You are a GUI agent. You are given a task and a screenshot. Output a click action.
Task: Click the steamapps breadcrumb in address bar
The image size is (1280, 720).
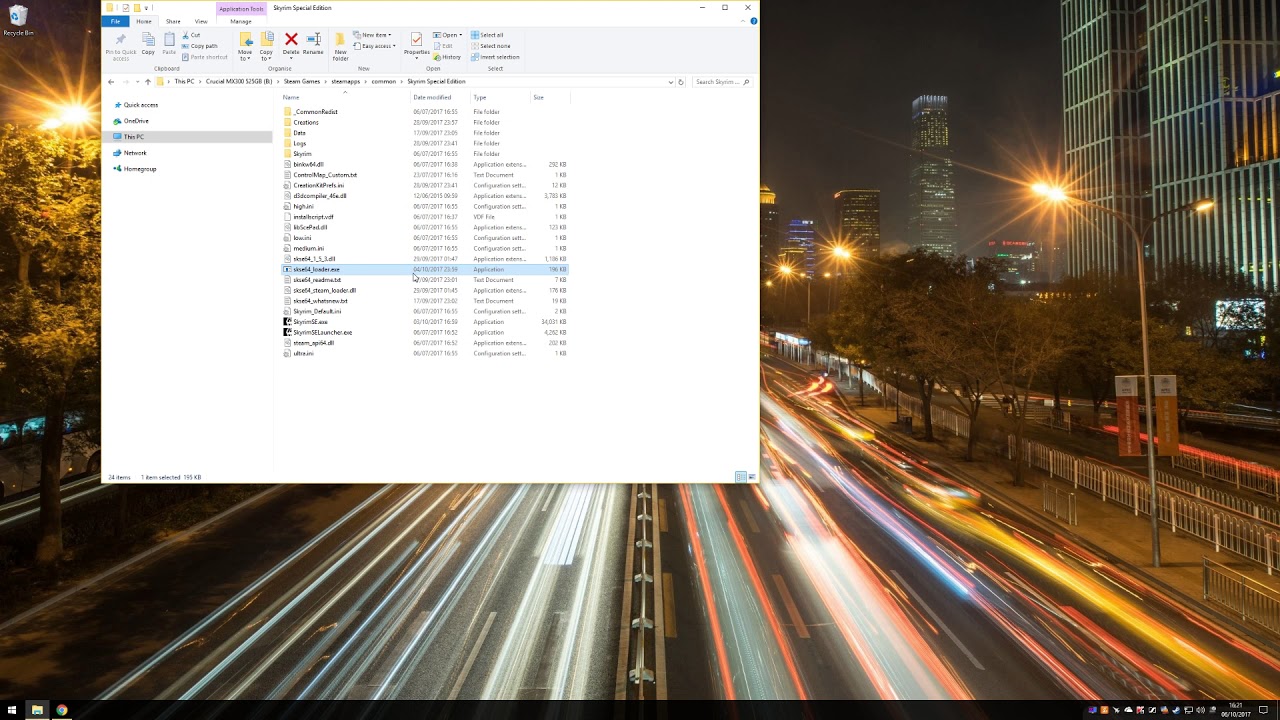(x=345, y=82)
